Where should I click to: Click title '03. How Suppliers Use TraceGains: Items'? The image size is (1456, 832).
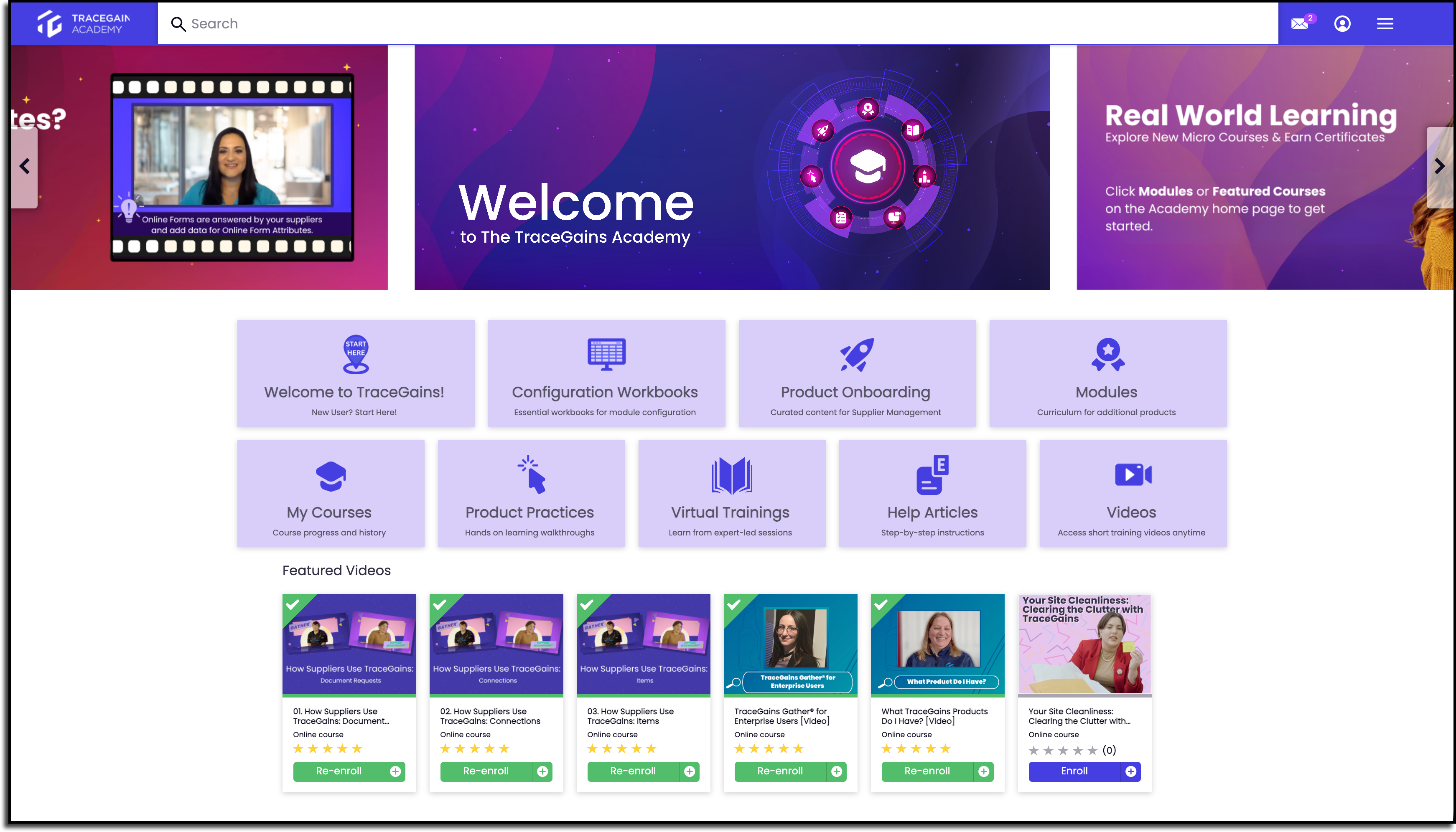coord(631,716)
